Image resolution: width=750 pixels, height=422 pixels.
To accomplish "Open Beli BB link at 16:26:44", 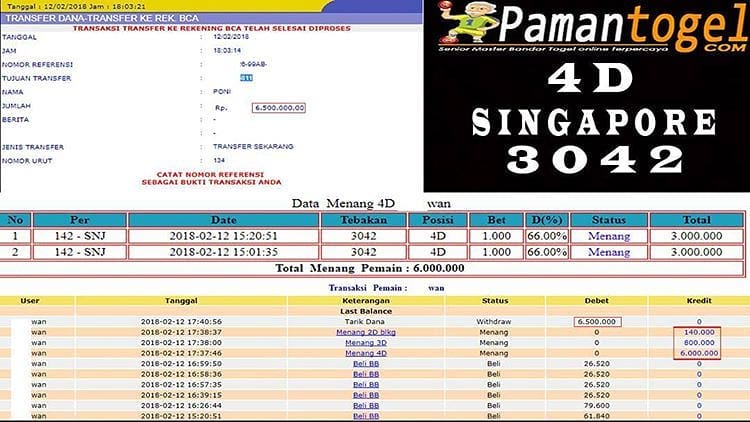I will [365, 406].
